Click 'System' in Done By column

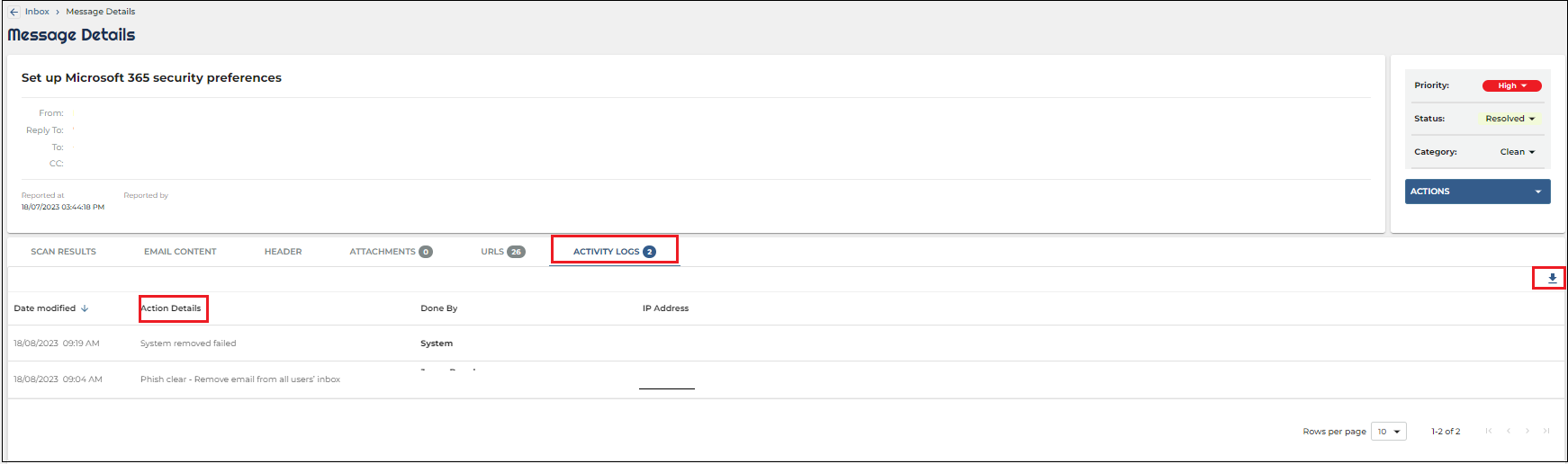click(x=437, y=344)
